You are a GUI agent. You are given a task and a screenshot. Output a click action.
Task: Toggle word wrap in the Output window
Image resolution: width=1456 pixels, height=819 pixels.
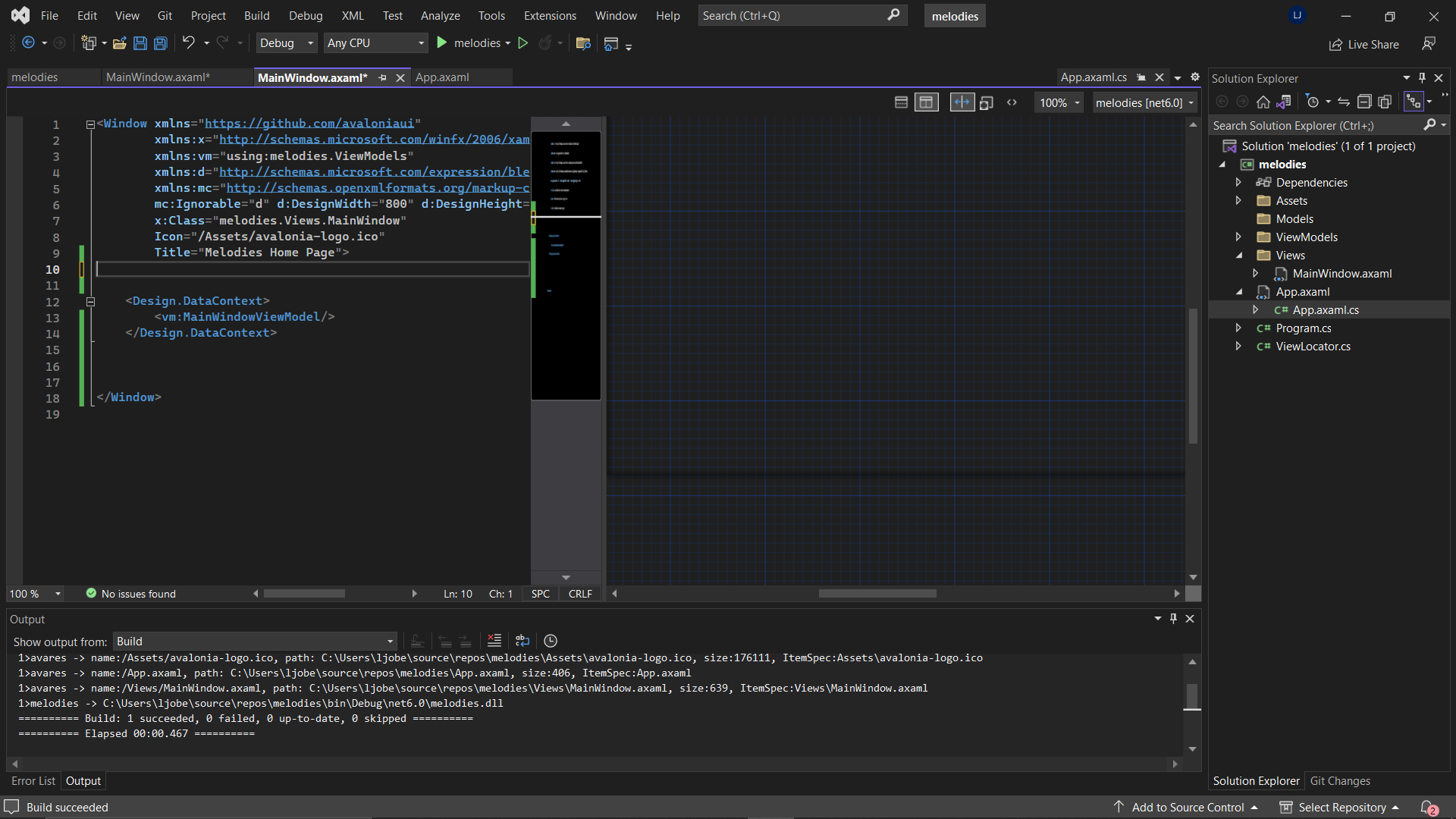(x=522, y=641)
